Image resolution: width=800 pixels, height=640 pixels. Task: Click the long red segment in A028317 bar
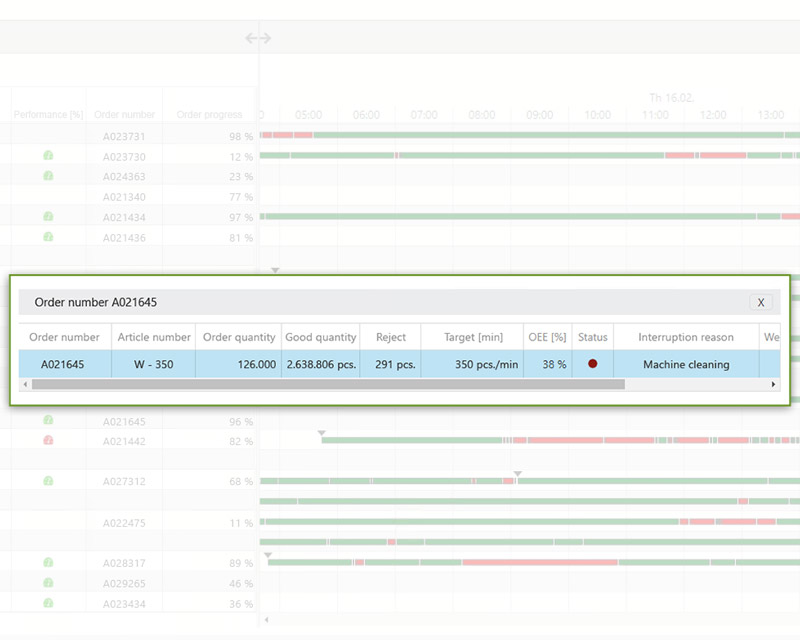(x=540, y=562)
